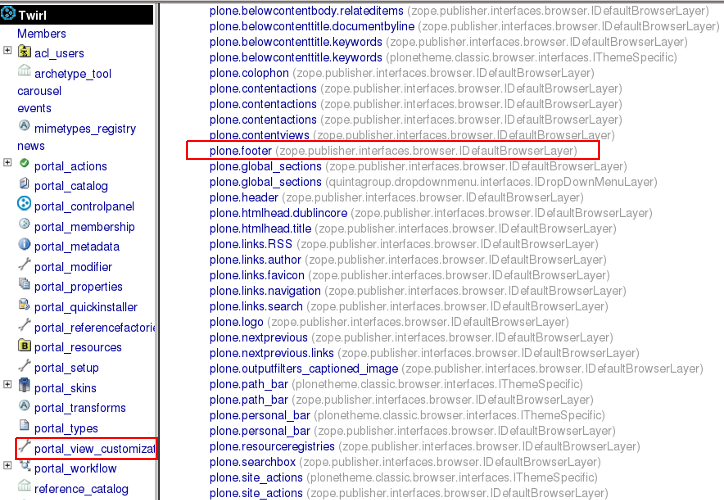Open the plone.resourceregistries link
The height and width of the screenshot is (500, 724).
(x=272, y=446)
